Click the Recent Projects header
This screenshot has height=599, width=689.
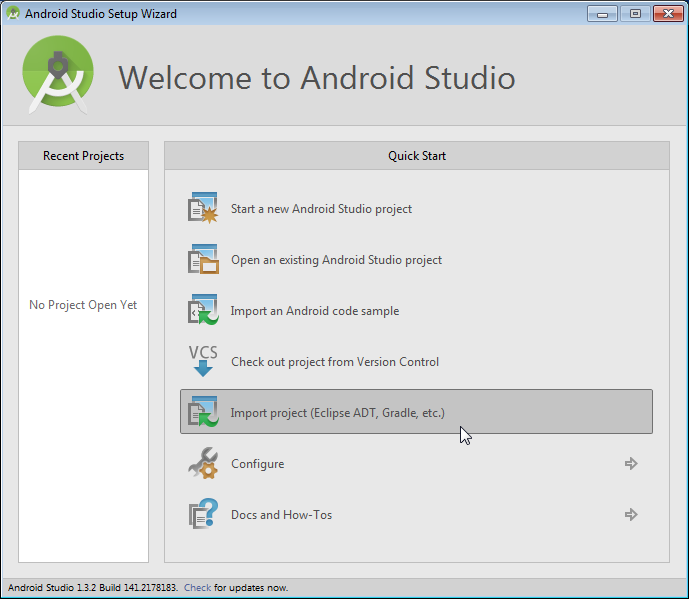(x=83, y=156)
